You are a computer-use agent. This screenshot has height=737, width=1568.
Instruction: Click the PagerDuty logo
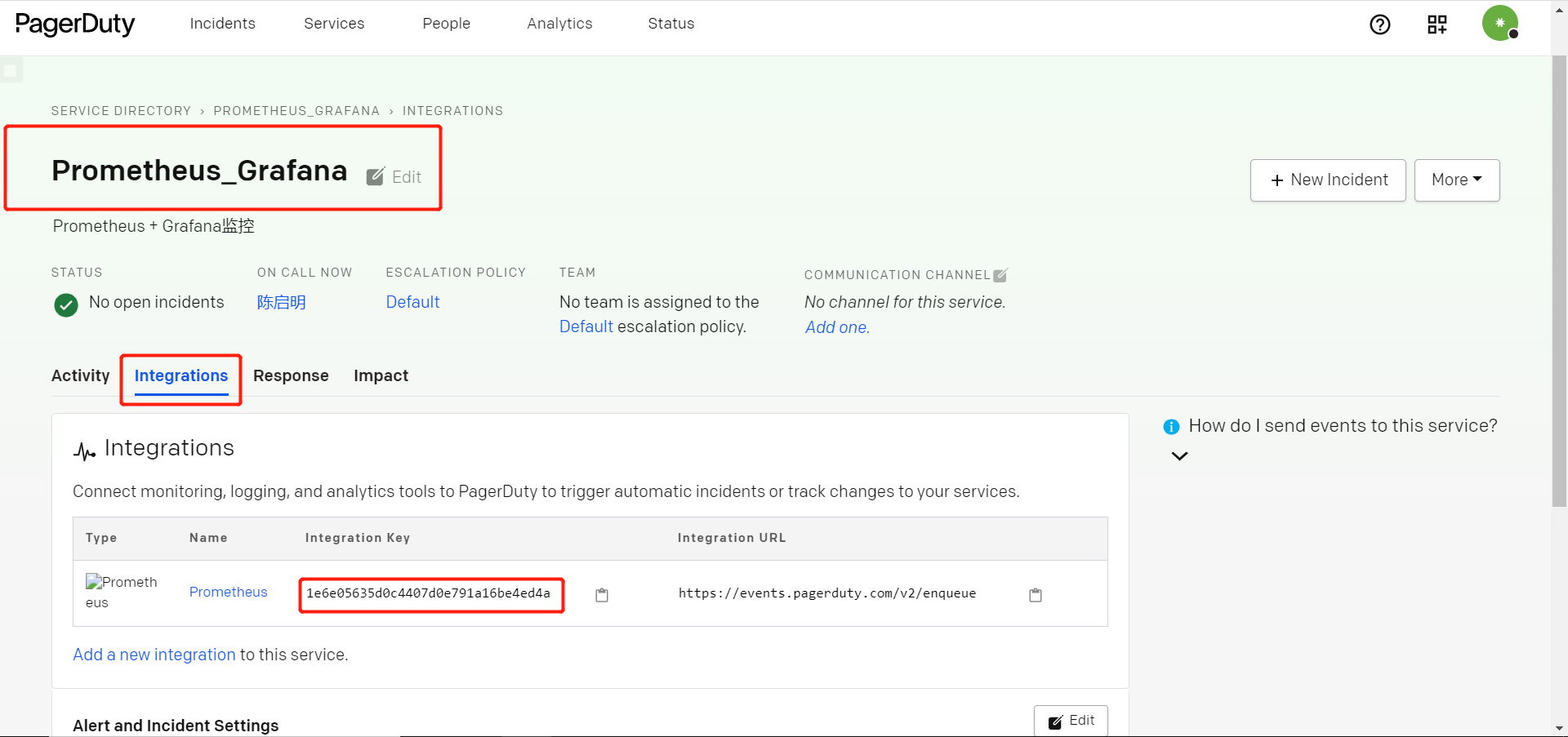[75, 24]
